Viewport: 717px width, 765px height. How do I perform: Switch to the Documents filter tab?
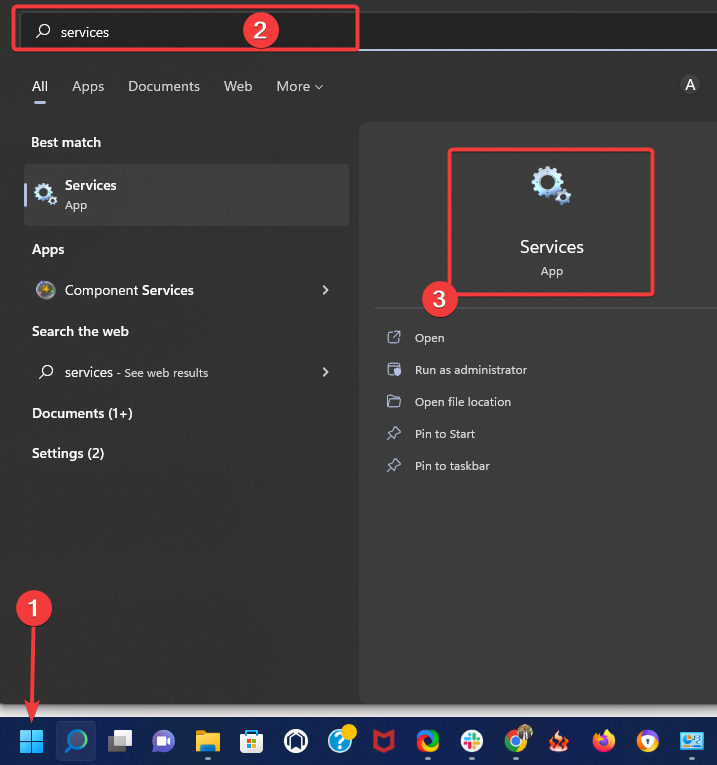click(x=164, y=87)
